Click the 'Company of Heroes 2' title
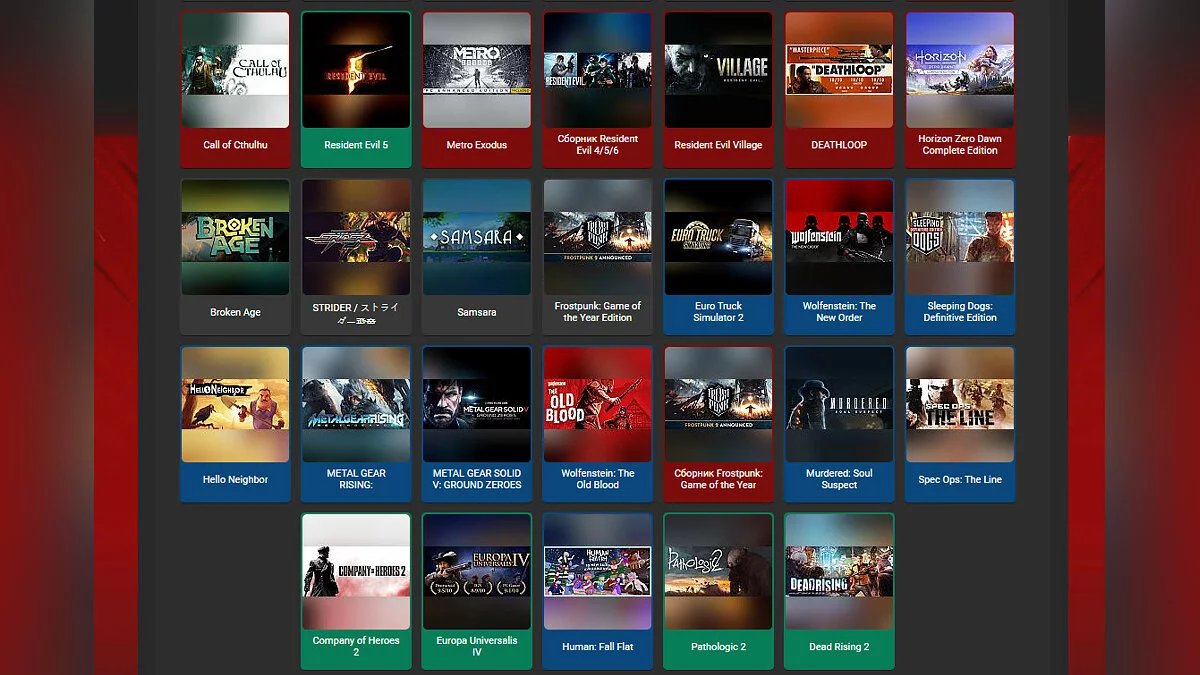1200x675 pixels. [x=356, y=646]
